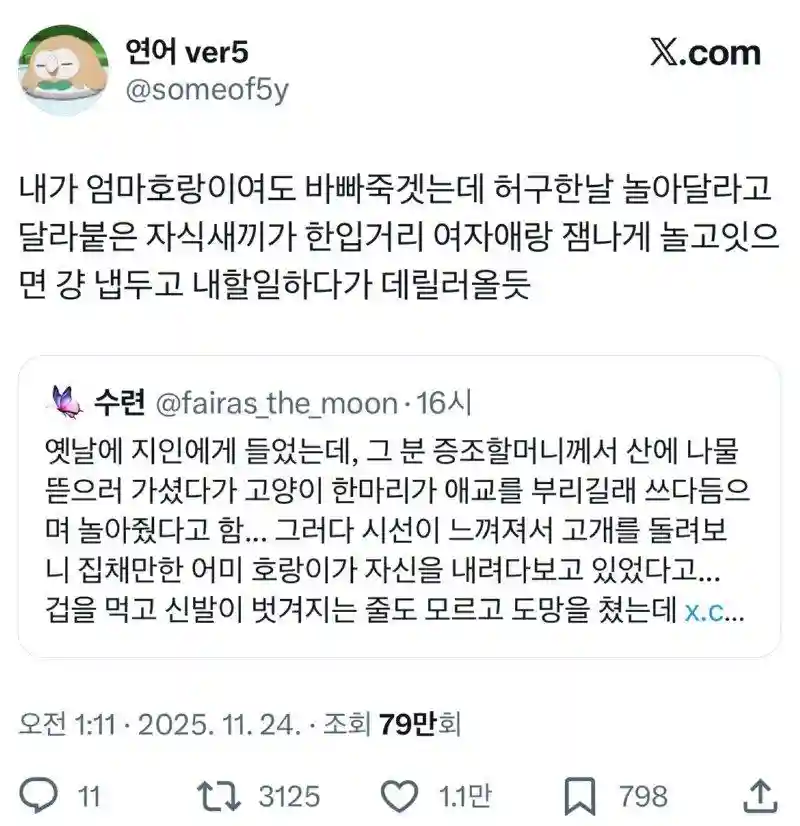Show the 3125 retweet count
Image resolution: width=800 pixels, height=826 pixels.
click(290, 796)
